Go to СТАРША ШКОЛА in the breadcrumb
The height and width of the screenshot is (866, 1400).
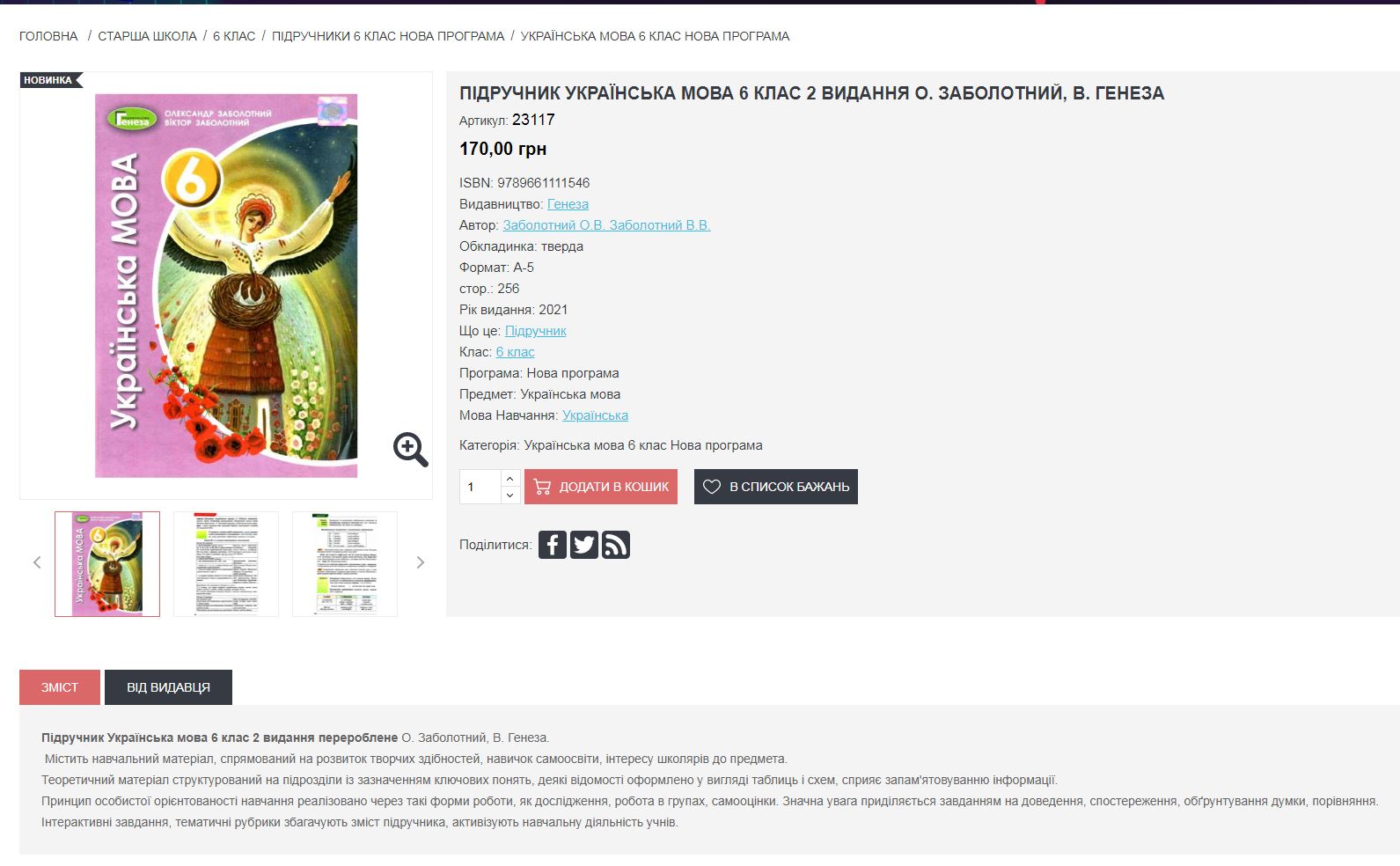coord(147,36)
